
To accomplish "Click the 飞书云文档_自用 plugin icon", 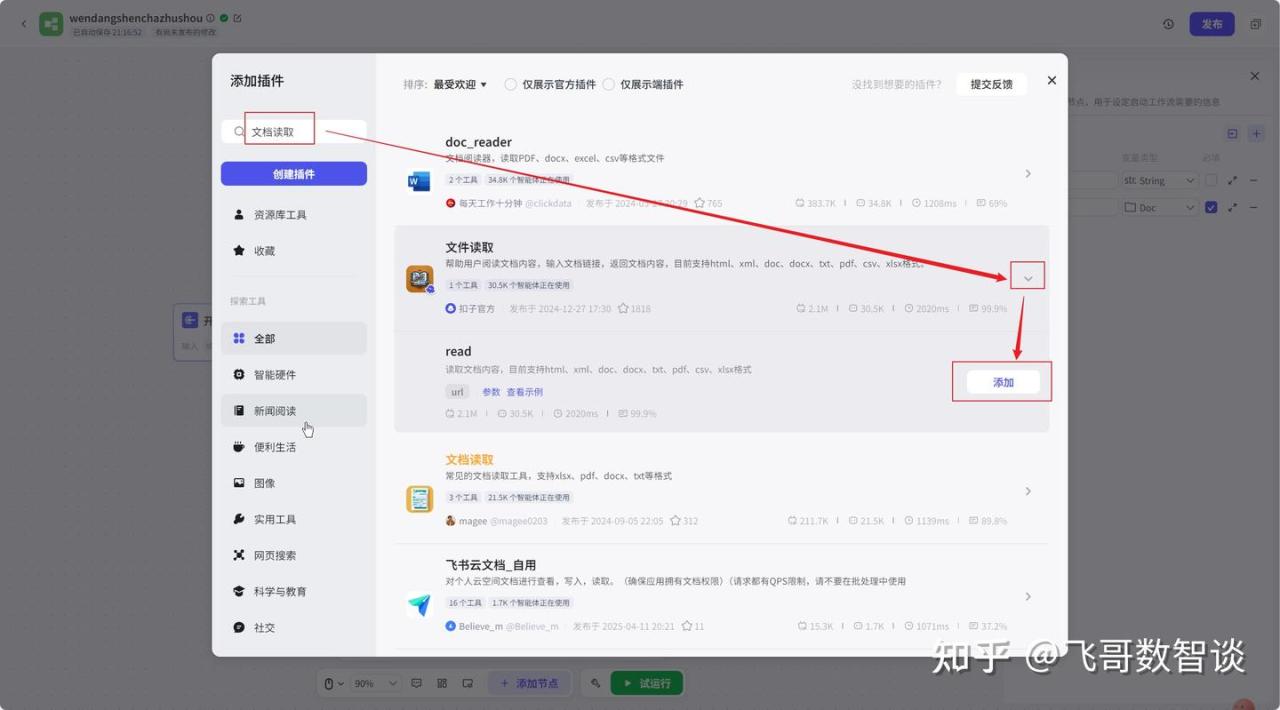I will pos(420,605).
